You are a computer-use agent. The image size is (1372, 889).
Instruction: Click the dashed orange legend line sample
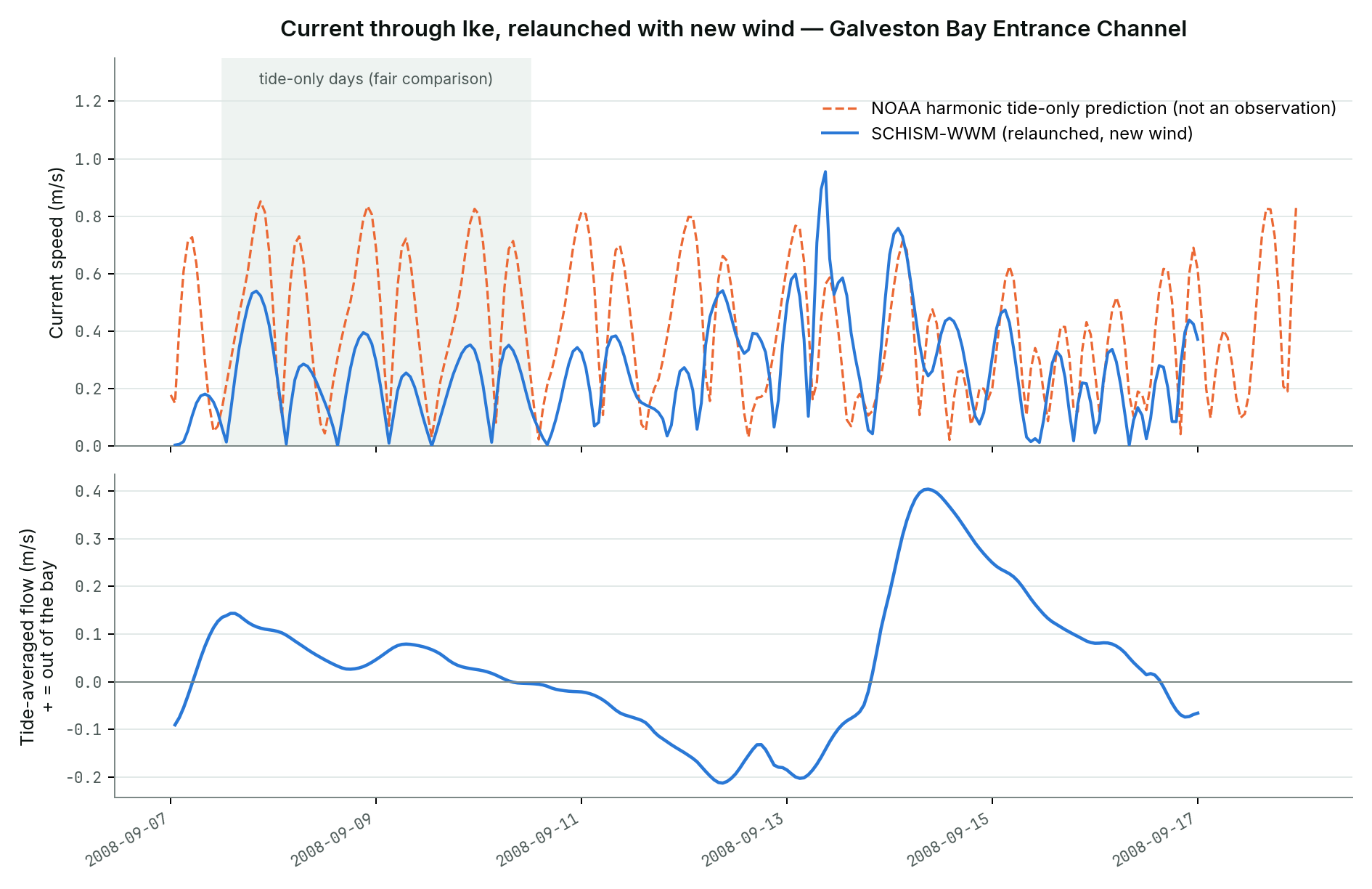841,108
